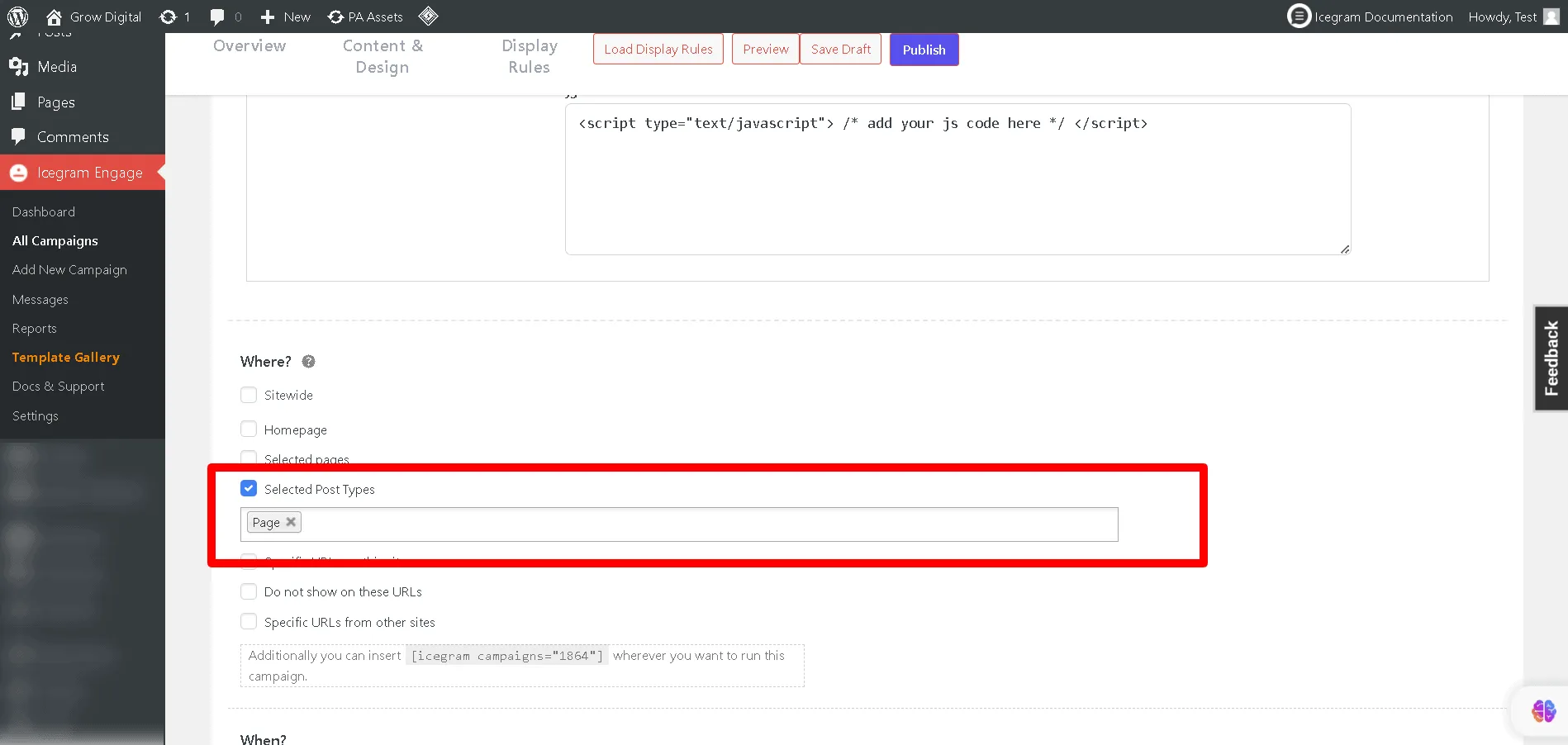This screenshot has width=1568, height=745.
Task: Click Load Display Rules button
Action: point(658,50)
